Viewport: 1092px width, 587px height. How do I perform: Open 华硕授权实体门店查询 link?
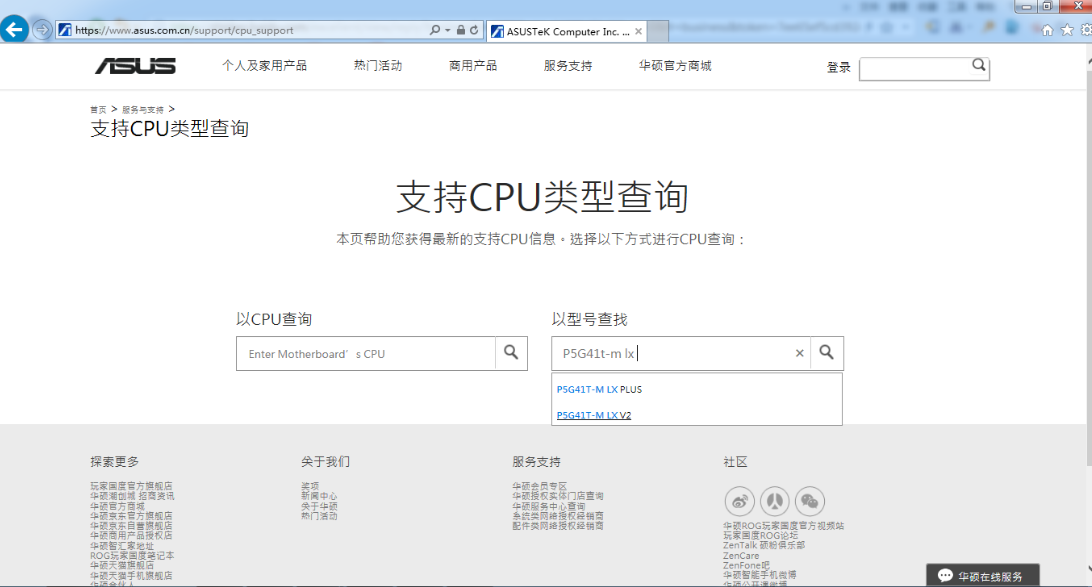click(x=558, y=496)
